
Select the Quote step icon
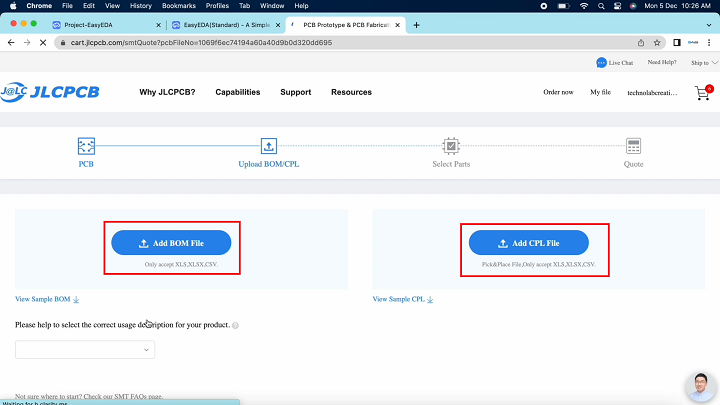point(633,146)
